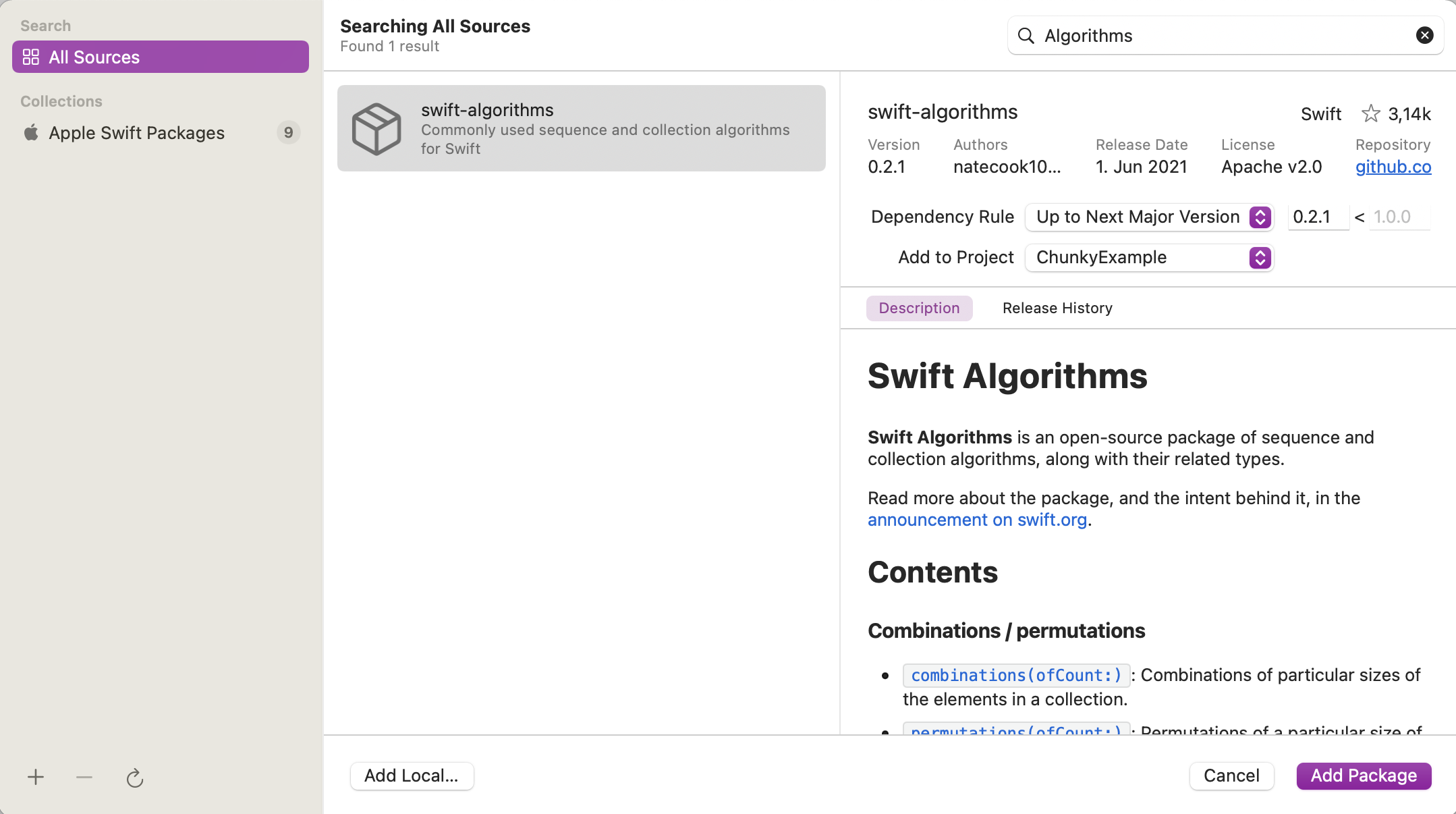The width and height of the screenshot is (1456, 814).
Task: Click the Swift language label
Action: [1320, 113]
